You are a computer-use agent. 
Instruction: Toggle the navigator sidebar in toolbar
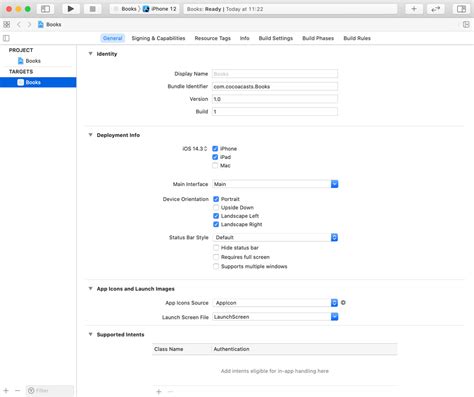[45, 9]
